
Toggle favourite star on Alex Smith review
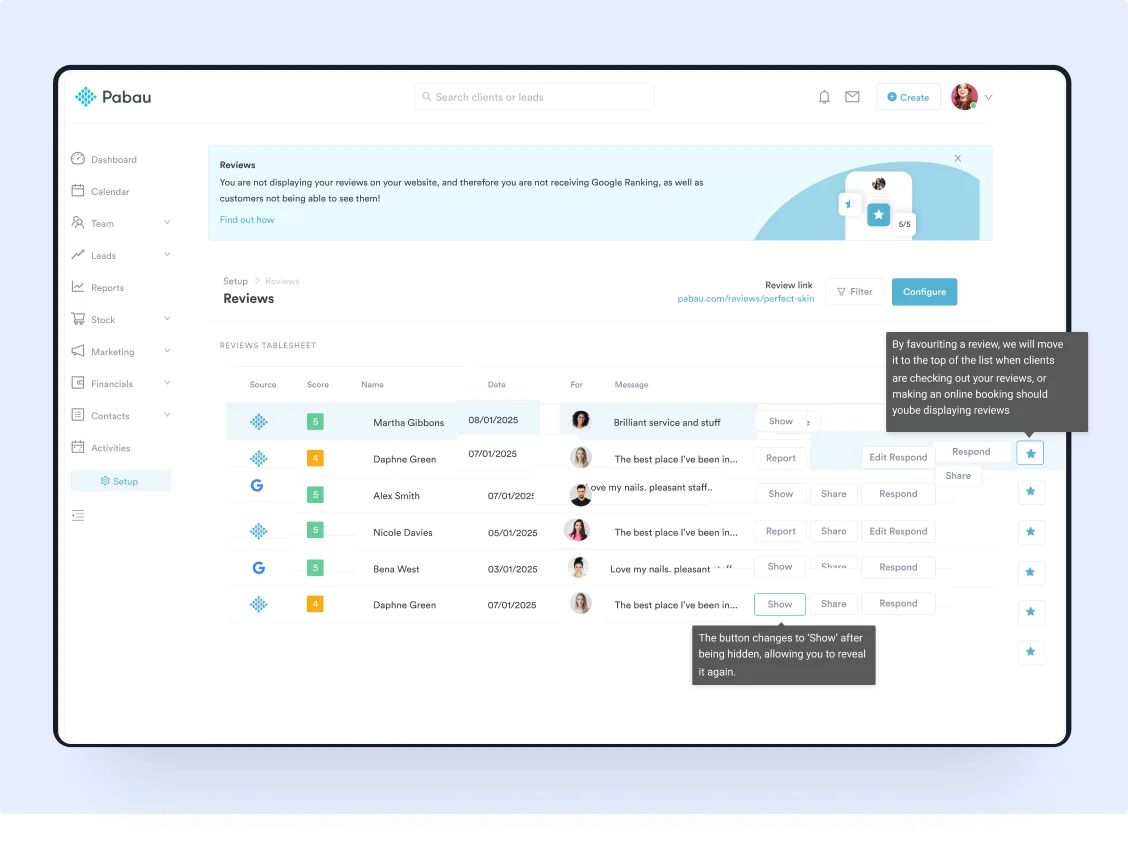click(x=1030, y=491)
